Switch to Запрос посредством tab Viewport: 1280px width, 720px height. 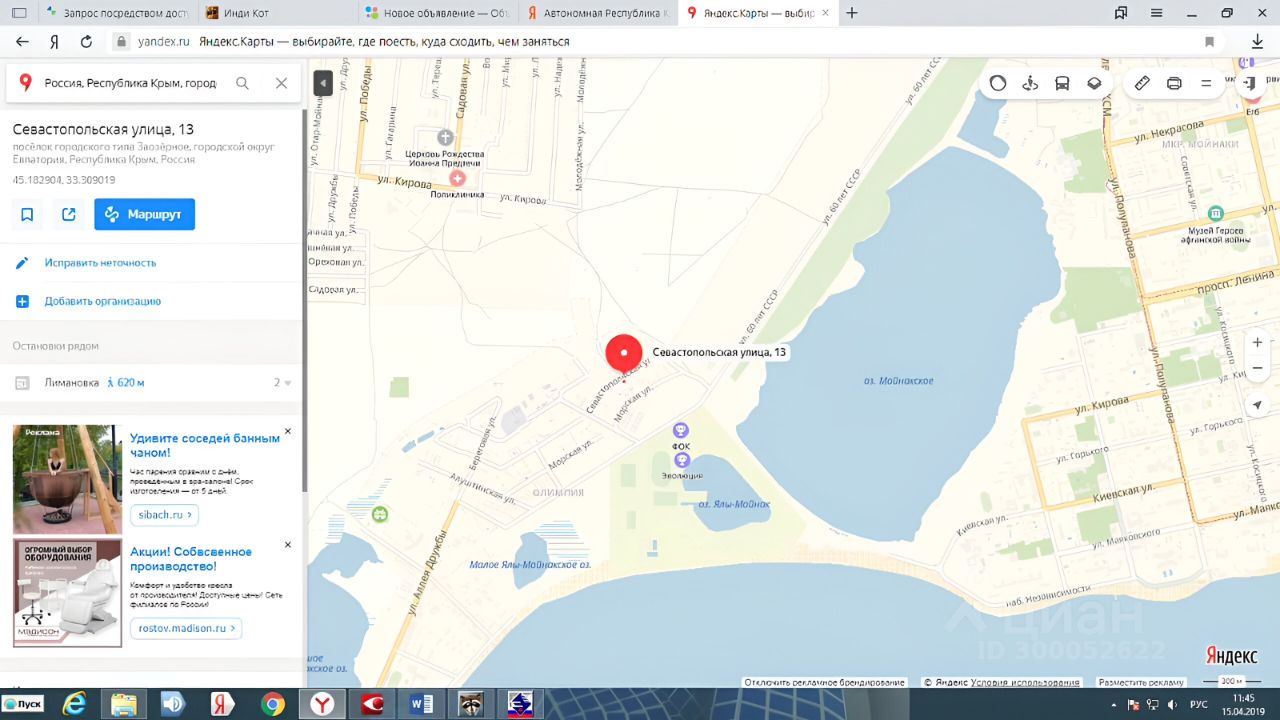[118, 13]
